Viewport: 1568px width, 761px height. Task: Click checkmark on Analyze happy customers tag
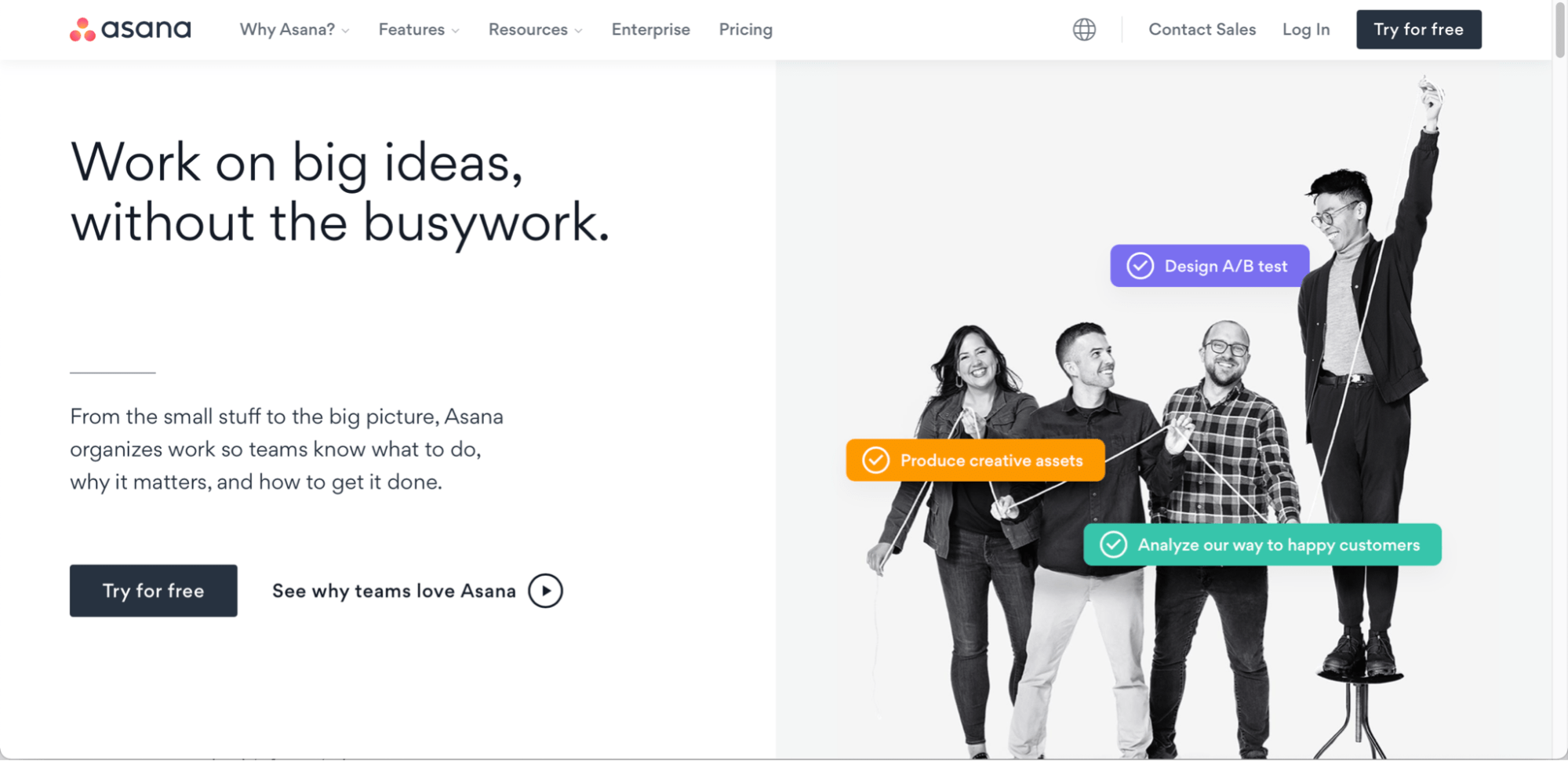tap(1113, 544)
